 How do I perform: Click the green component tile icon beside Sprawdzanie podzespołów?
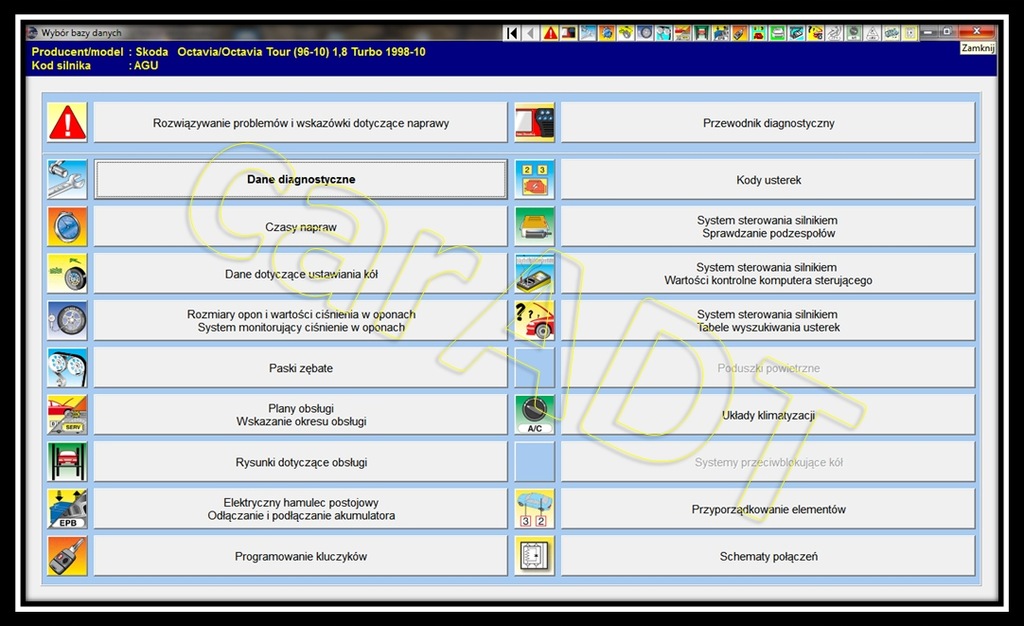534,227
